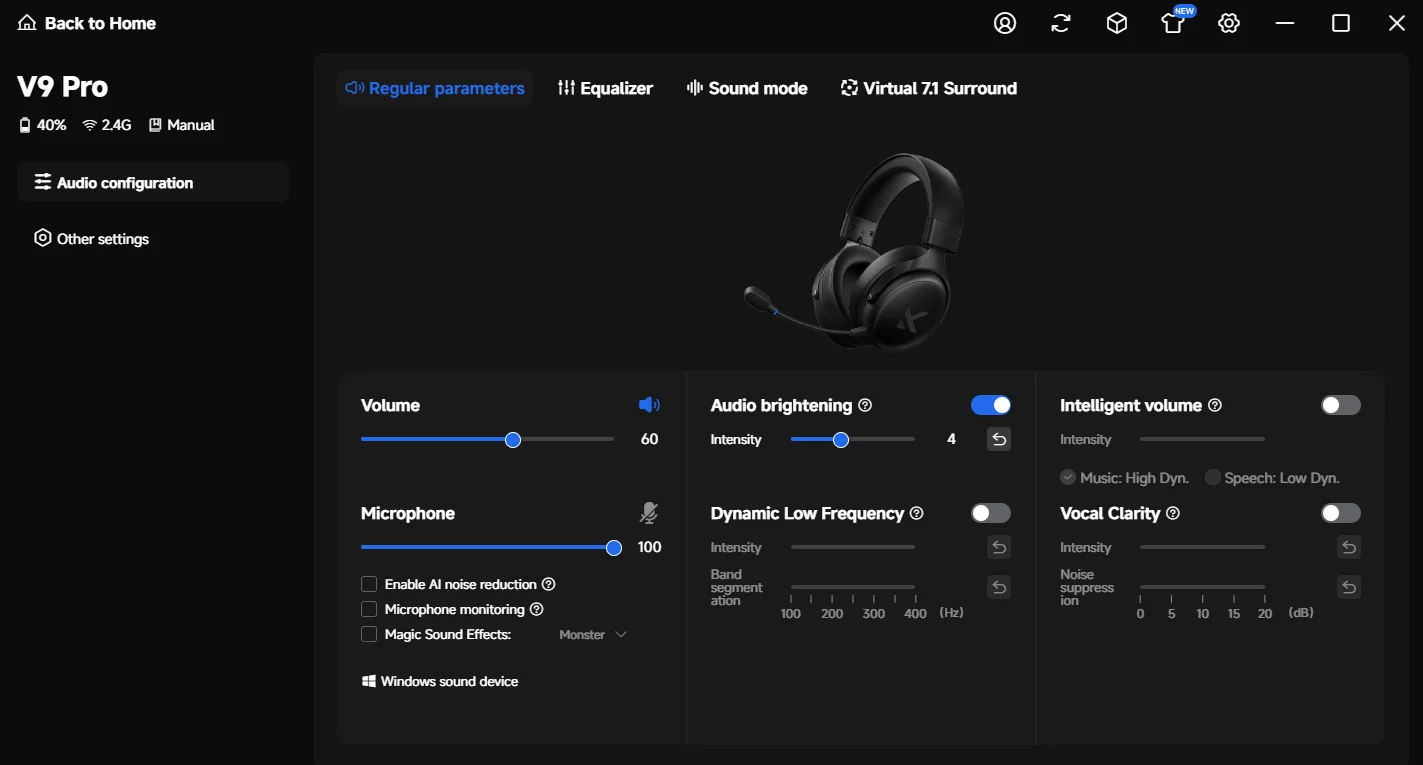This screenshot has height=765, width=1423.
Task: Show help for Audio brightening
Action: (866, 405)
